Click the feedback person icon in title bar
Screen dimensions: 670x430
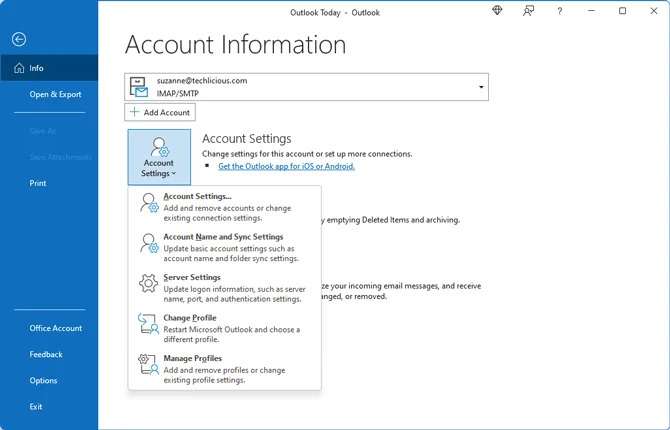coord(529,11)
